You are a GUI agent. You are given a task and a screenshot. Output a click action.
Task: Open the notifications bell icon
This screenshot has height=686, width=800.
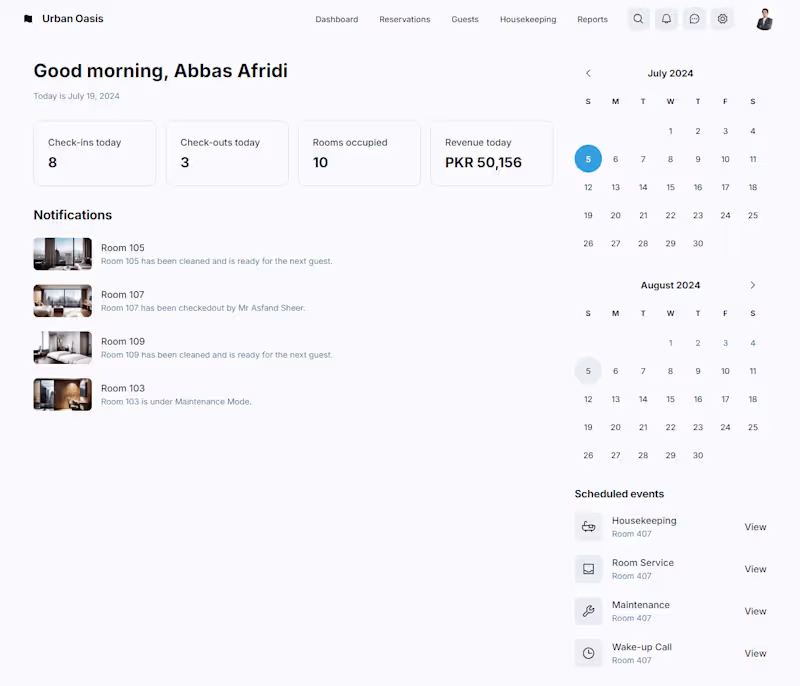(x=666, y=19)
